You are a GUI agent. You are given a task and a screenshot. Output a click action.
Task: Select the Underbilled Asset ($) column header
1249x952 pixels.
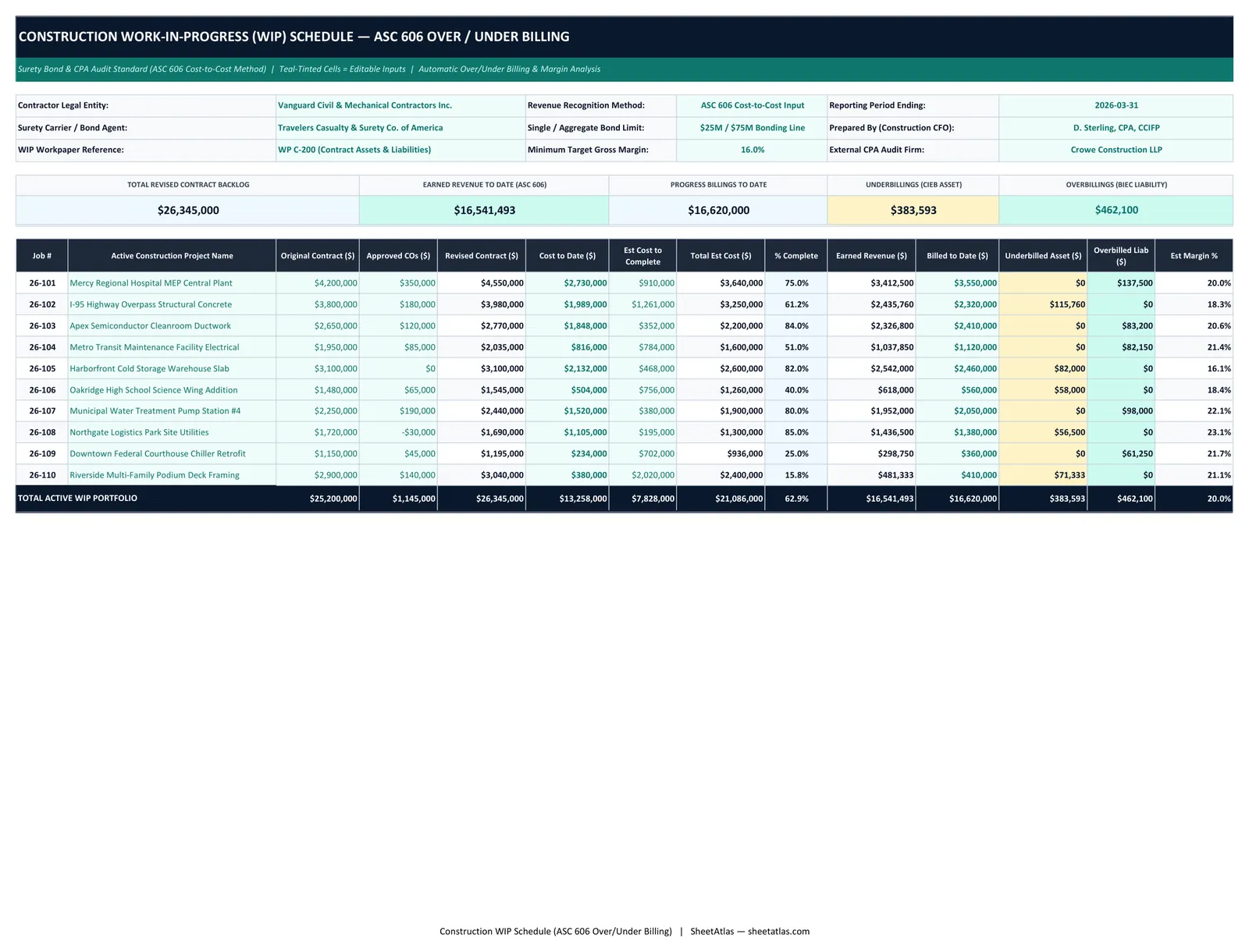(x=1043, y=256)
